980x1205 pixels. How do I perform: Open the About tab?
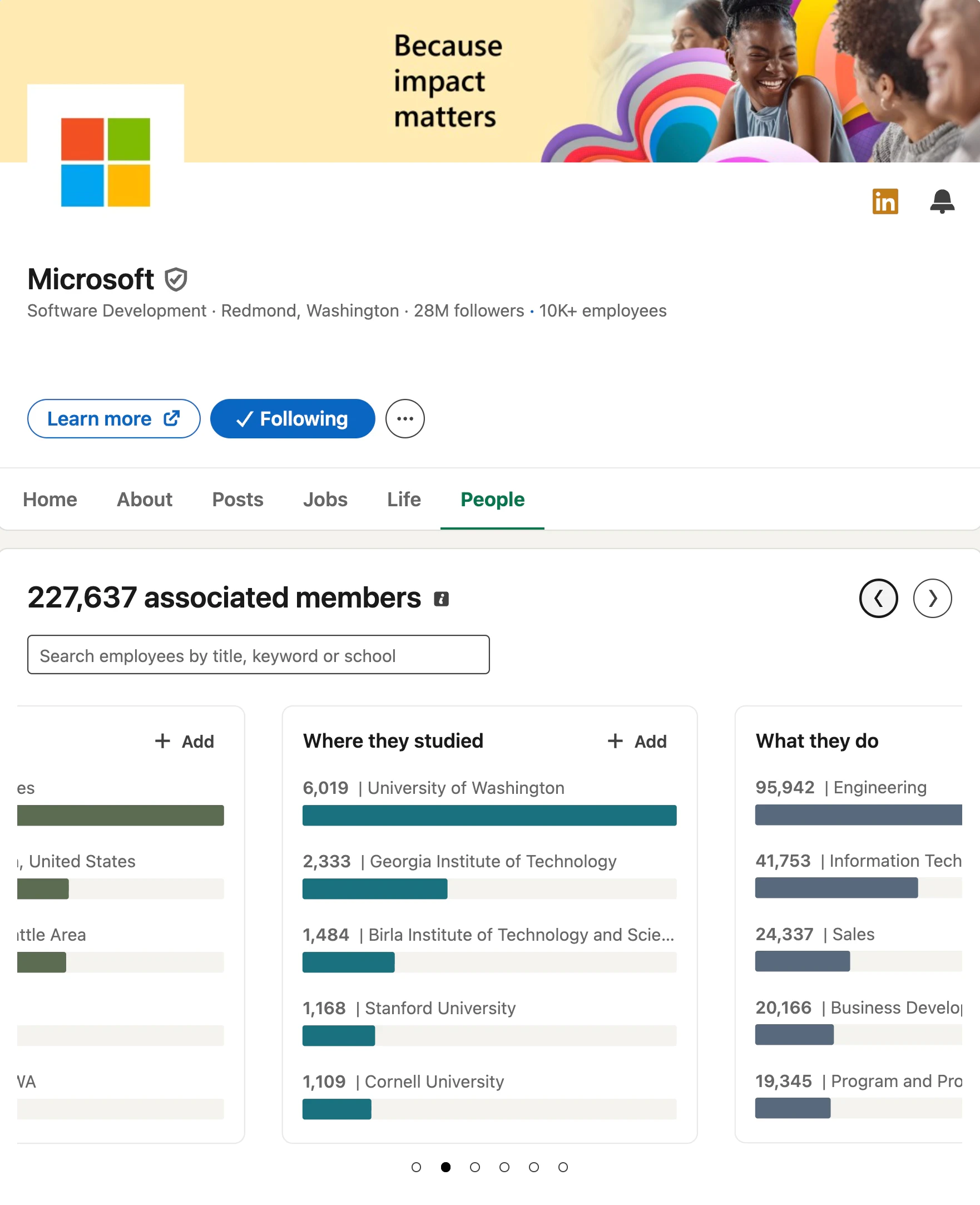pos(145,499)
